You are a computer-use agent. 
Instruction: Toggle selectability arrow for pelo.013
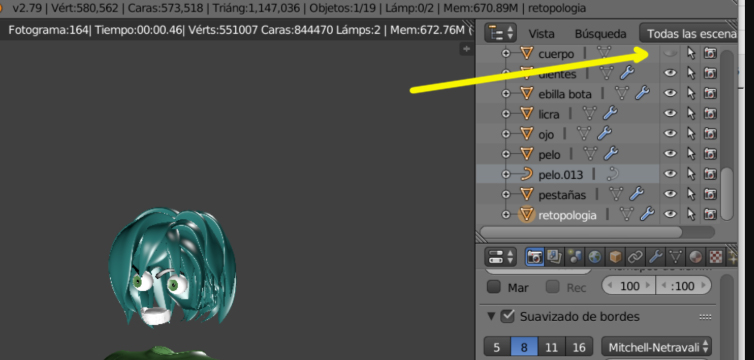[x=691, y=174]
